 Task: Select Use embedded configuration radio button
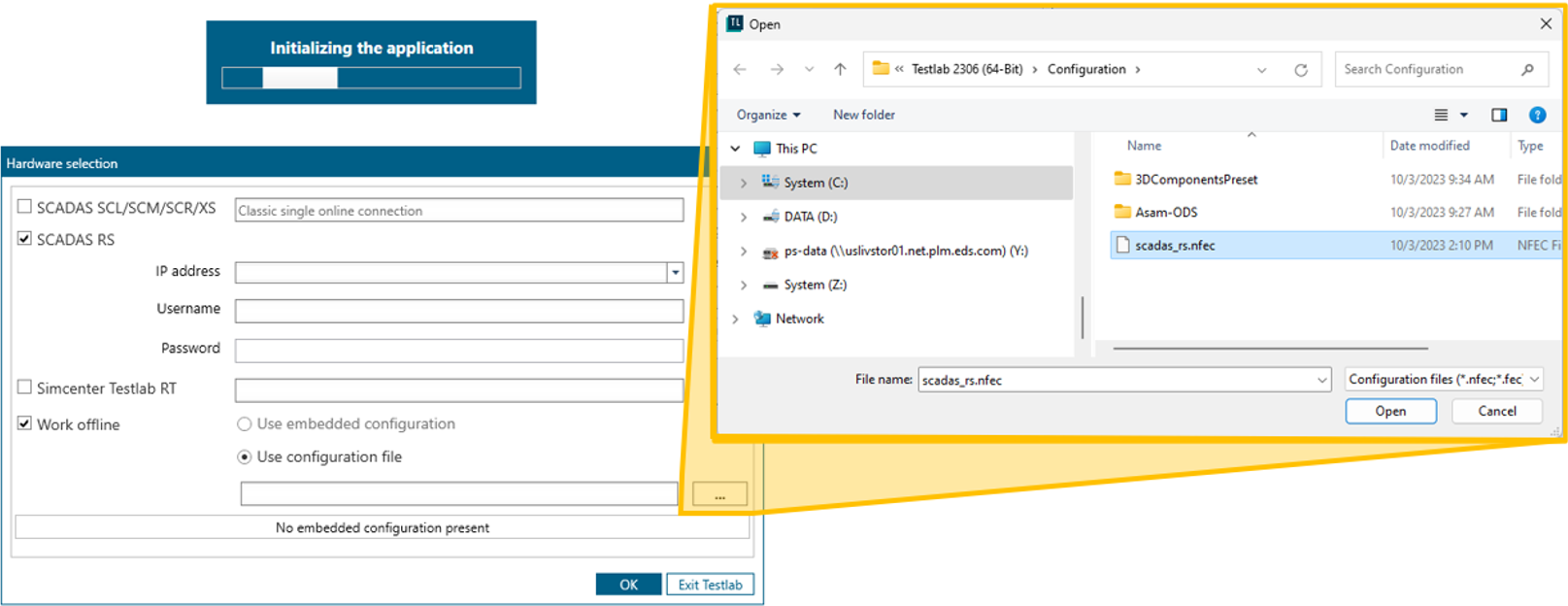click(x=245, y=424)
